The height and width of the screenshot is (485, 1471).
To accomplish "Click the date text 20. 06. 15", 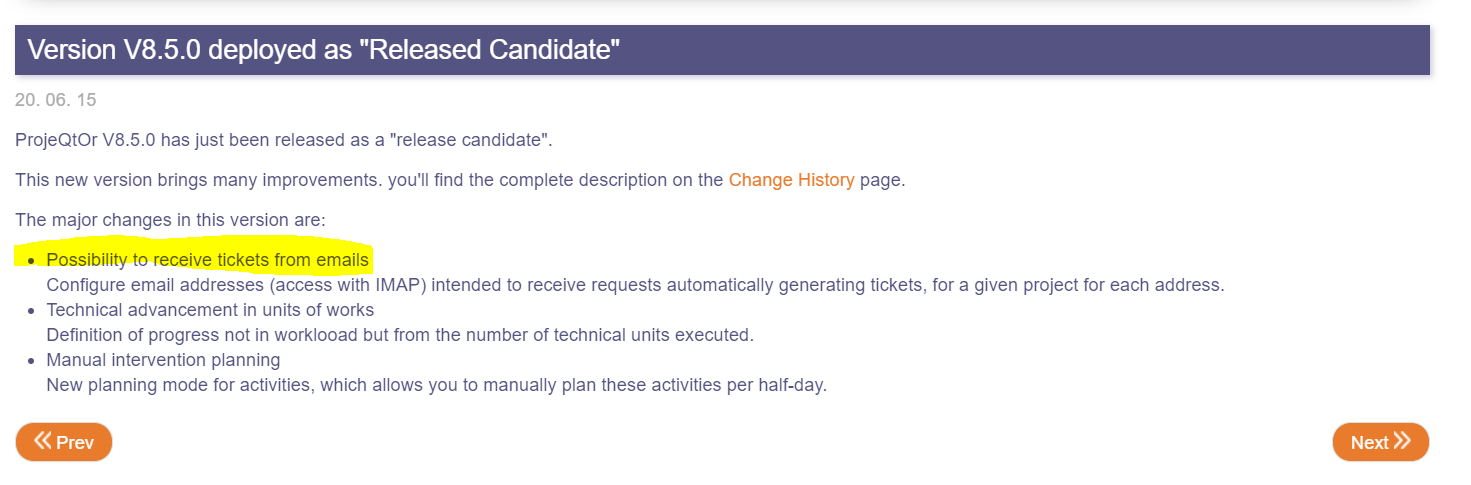I will click(x=55, y=100).
